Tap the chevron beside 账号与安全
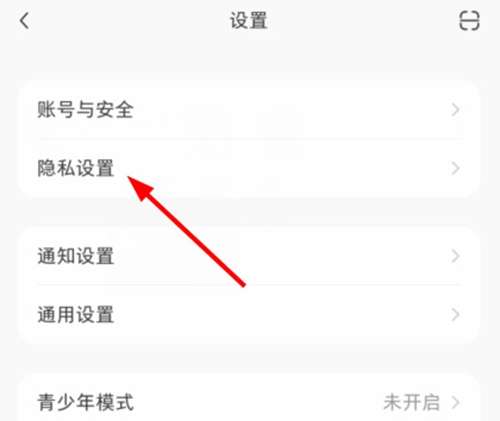The height and width of the screenshot is (421, 500). pos(456,110)
